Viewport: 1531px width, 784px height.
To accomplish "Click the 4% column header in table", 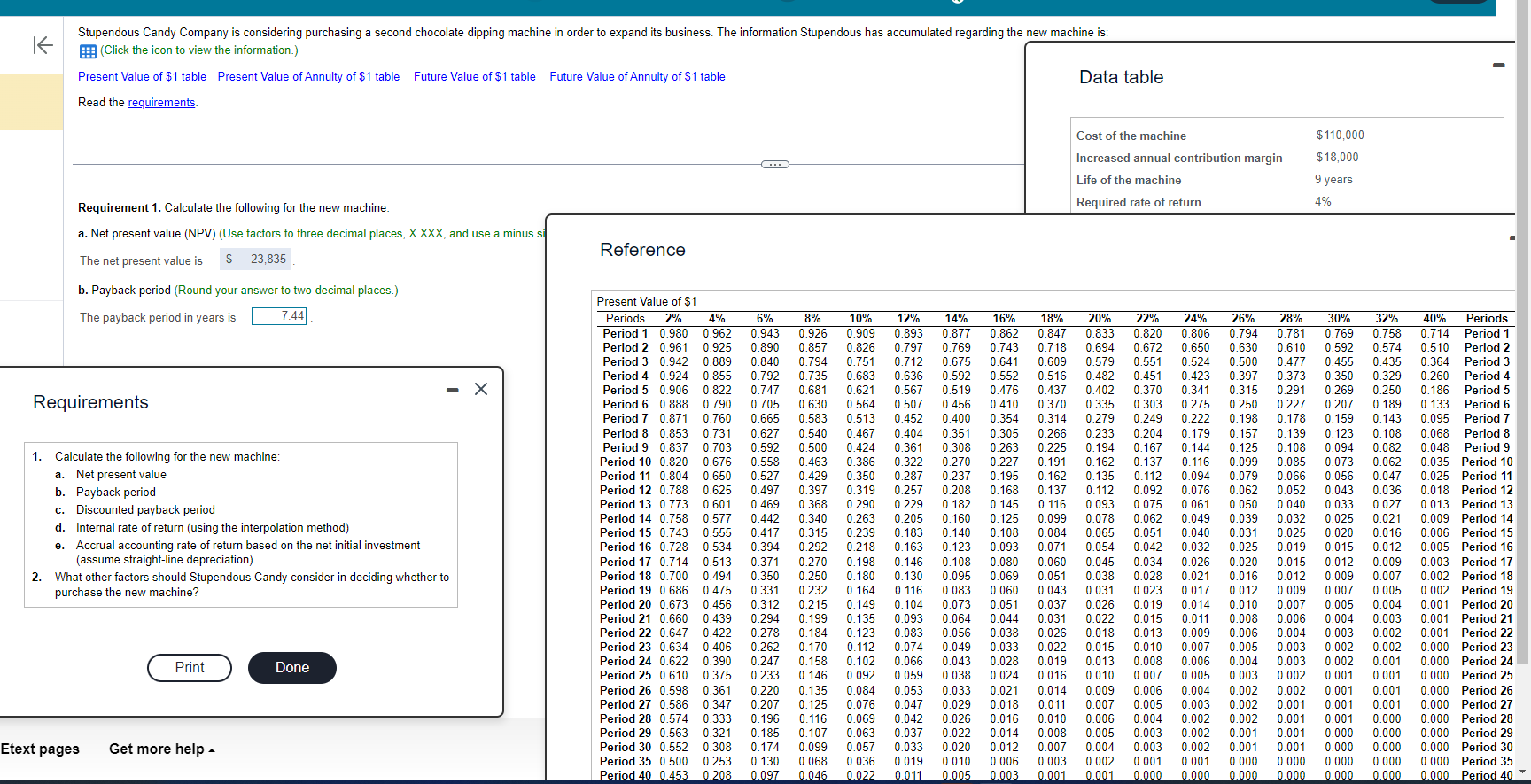I will [x=717, y=319].
